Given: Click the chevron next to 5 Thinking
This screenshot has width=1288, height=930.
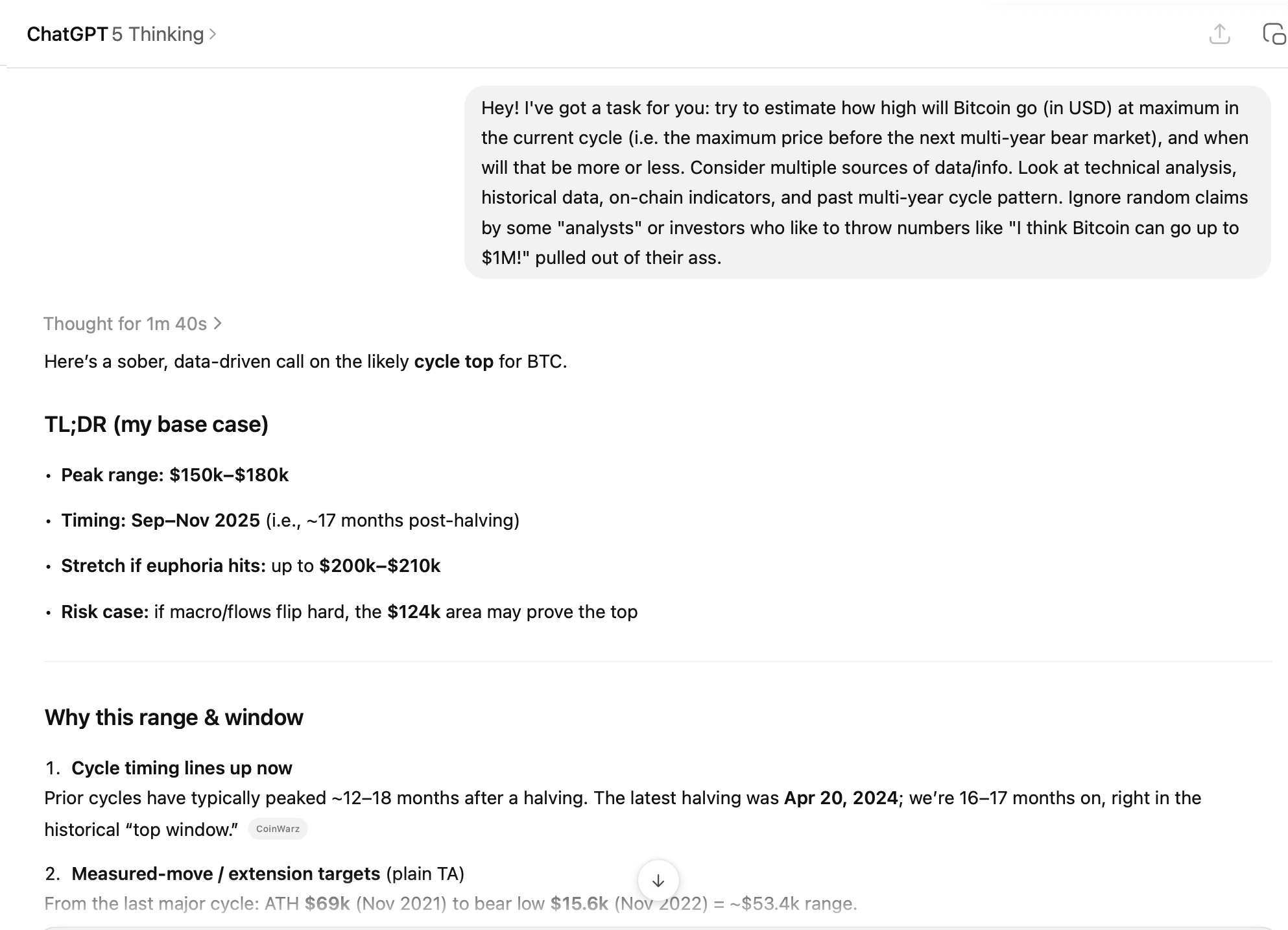Looking at the screenshot, I should click(x=213, y=34).
